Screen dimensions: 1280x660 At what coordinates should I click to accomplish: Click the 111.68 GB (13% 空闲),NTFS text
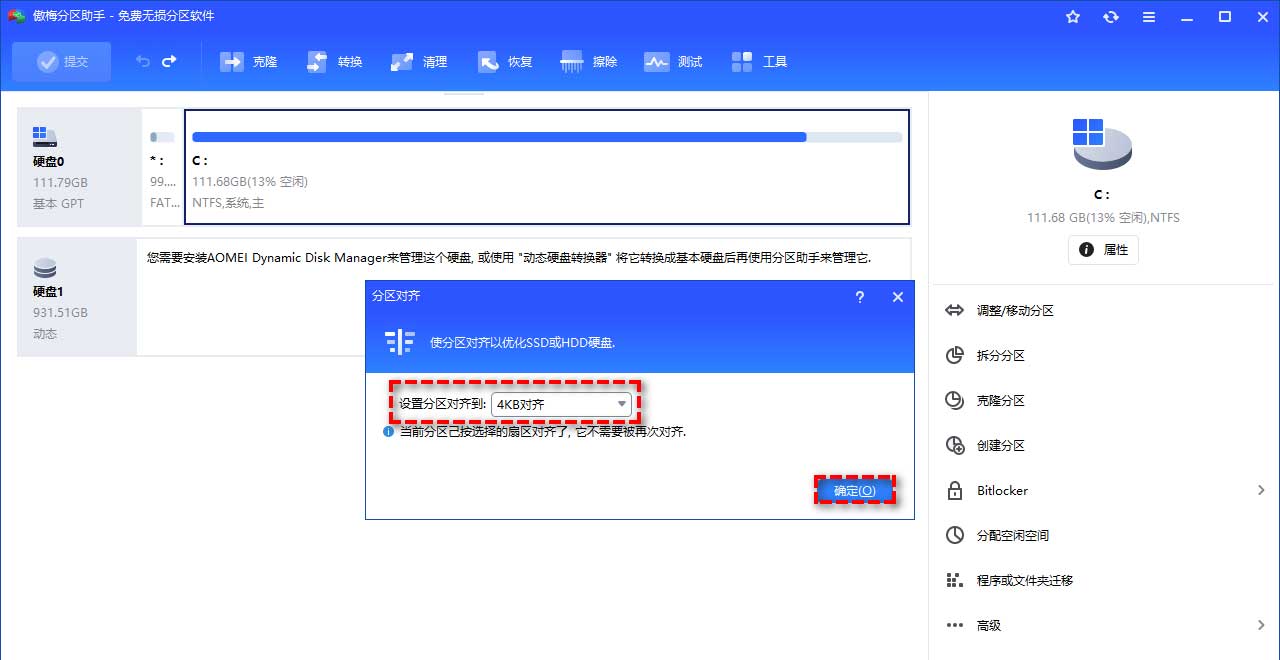[1102, 218]
